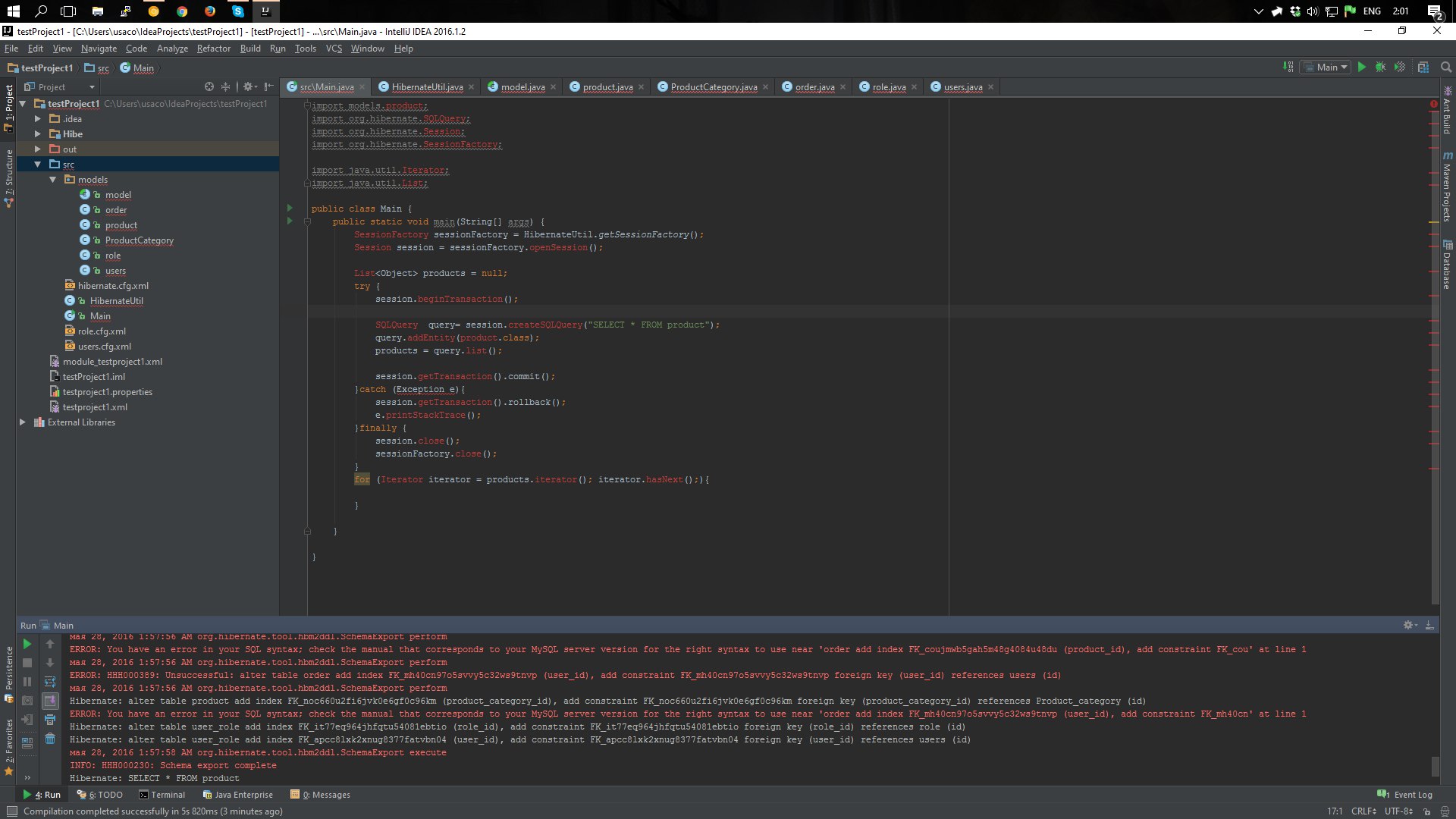The width and height of the screenshot is (1456, 819).
Task: Rerun Main in the Run panel
Action: [x=27, y=644]
